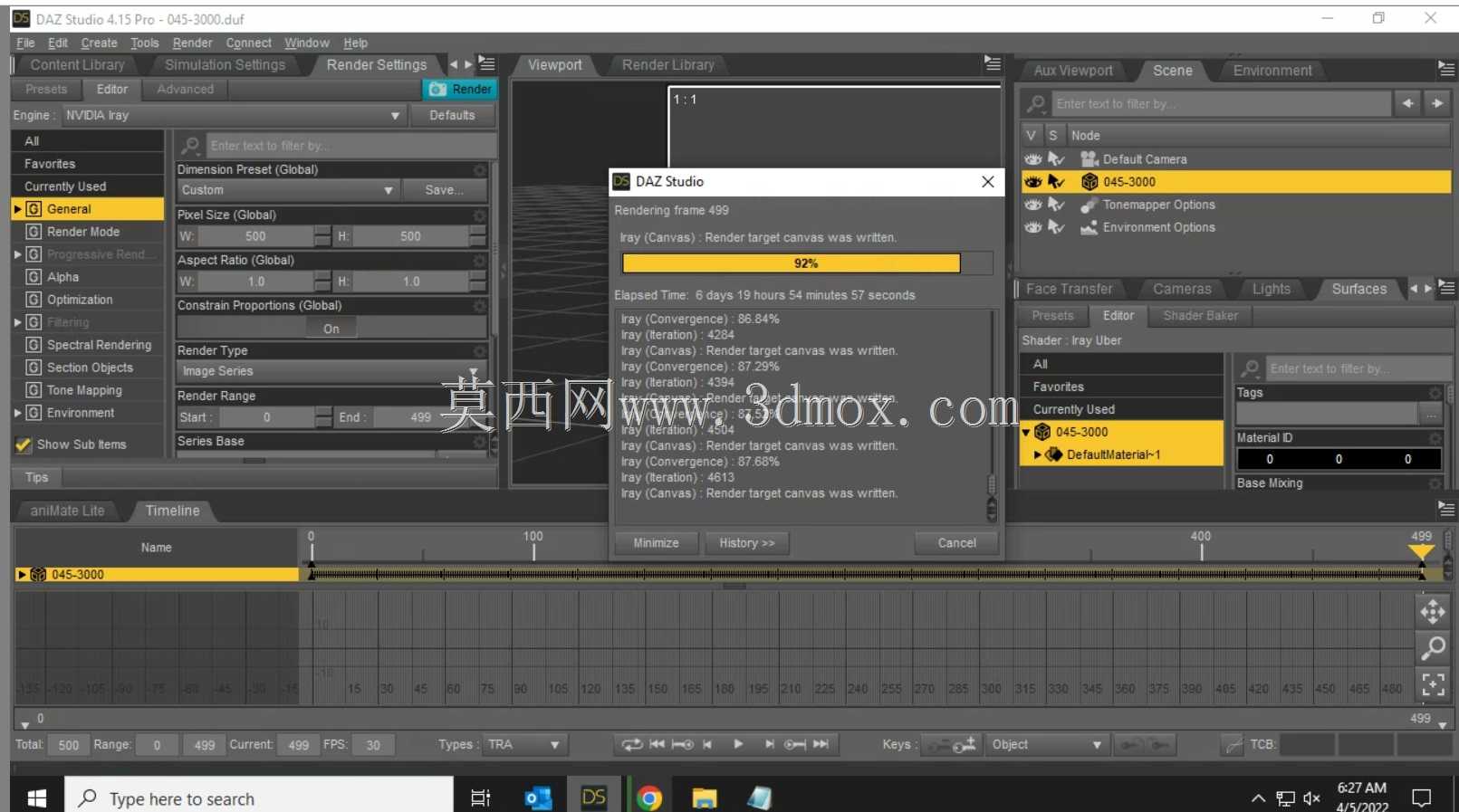Switch to the aniMate Lite tab
This screenshot has width=1459, height=812.
pos(67,511)
